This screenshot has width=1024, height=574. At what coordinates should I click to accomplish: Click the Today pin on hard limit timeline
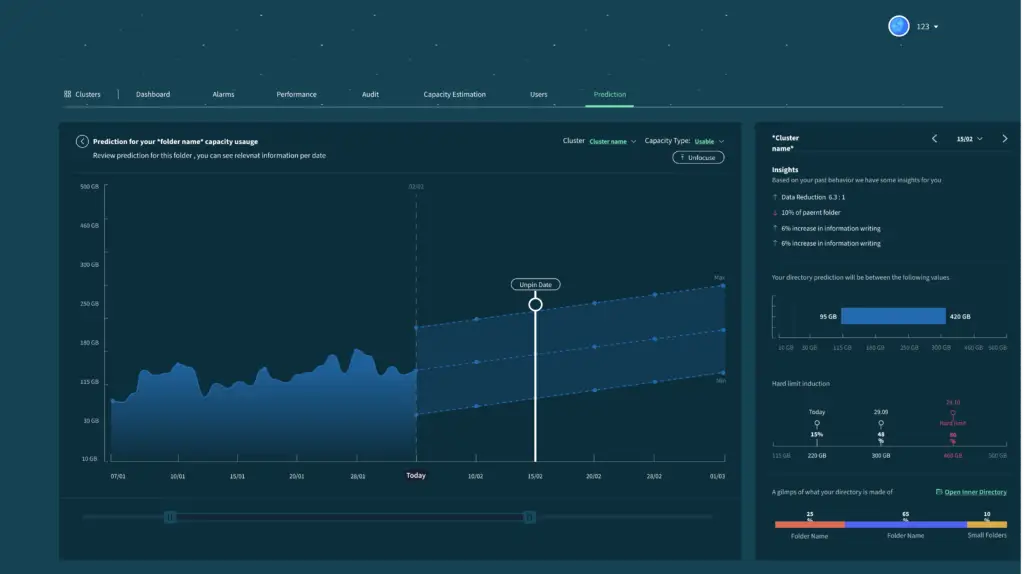tap(817, 423)
